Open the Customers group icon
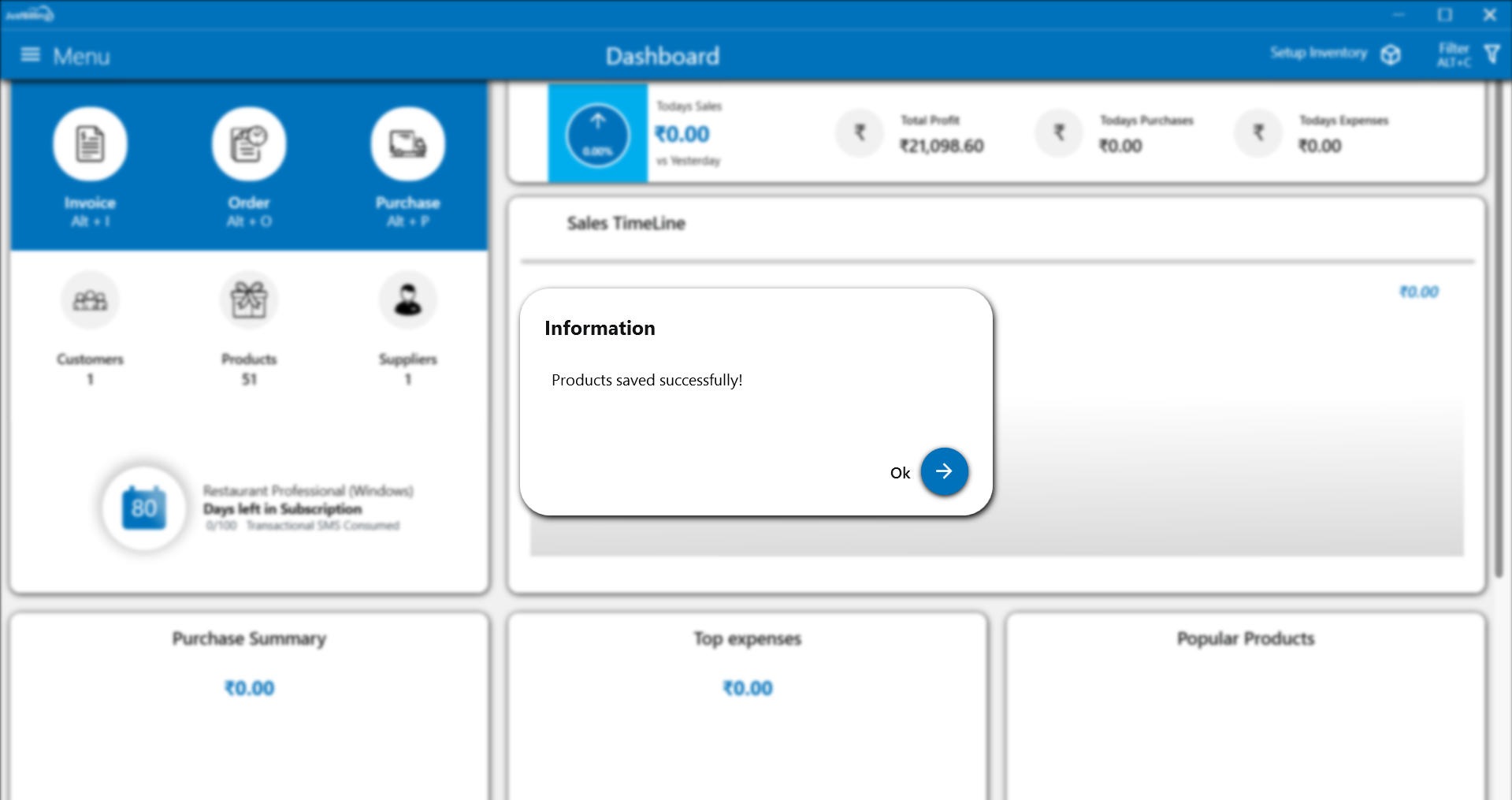The image size is (1512, 800). [x=90, y=300]
